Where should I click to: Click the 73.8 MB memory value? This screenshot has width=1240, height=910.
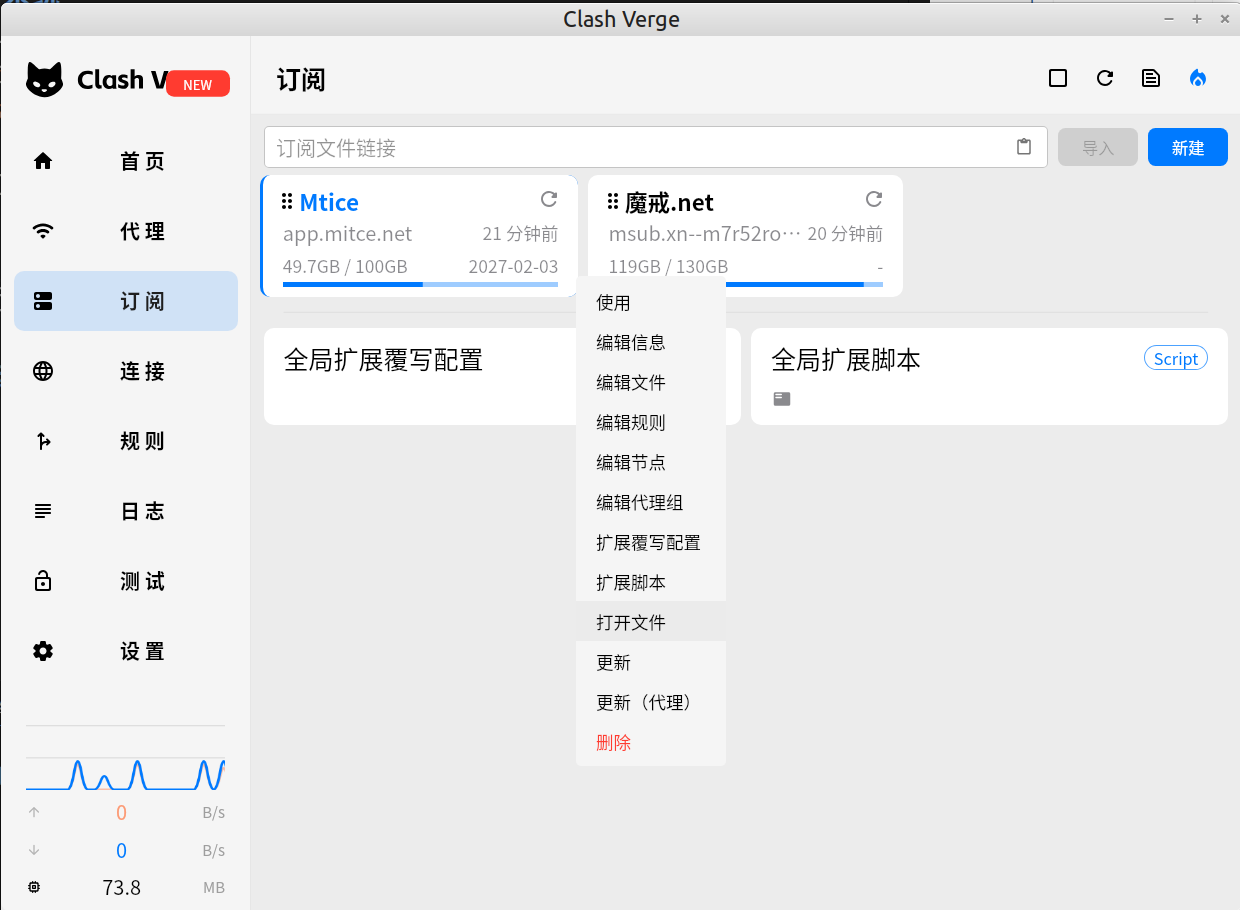122,887
